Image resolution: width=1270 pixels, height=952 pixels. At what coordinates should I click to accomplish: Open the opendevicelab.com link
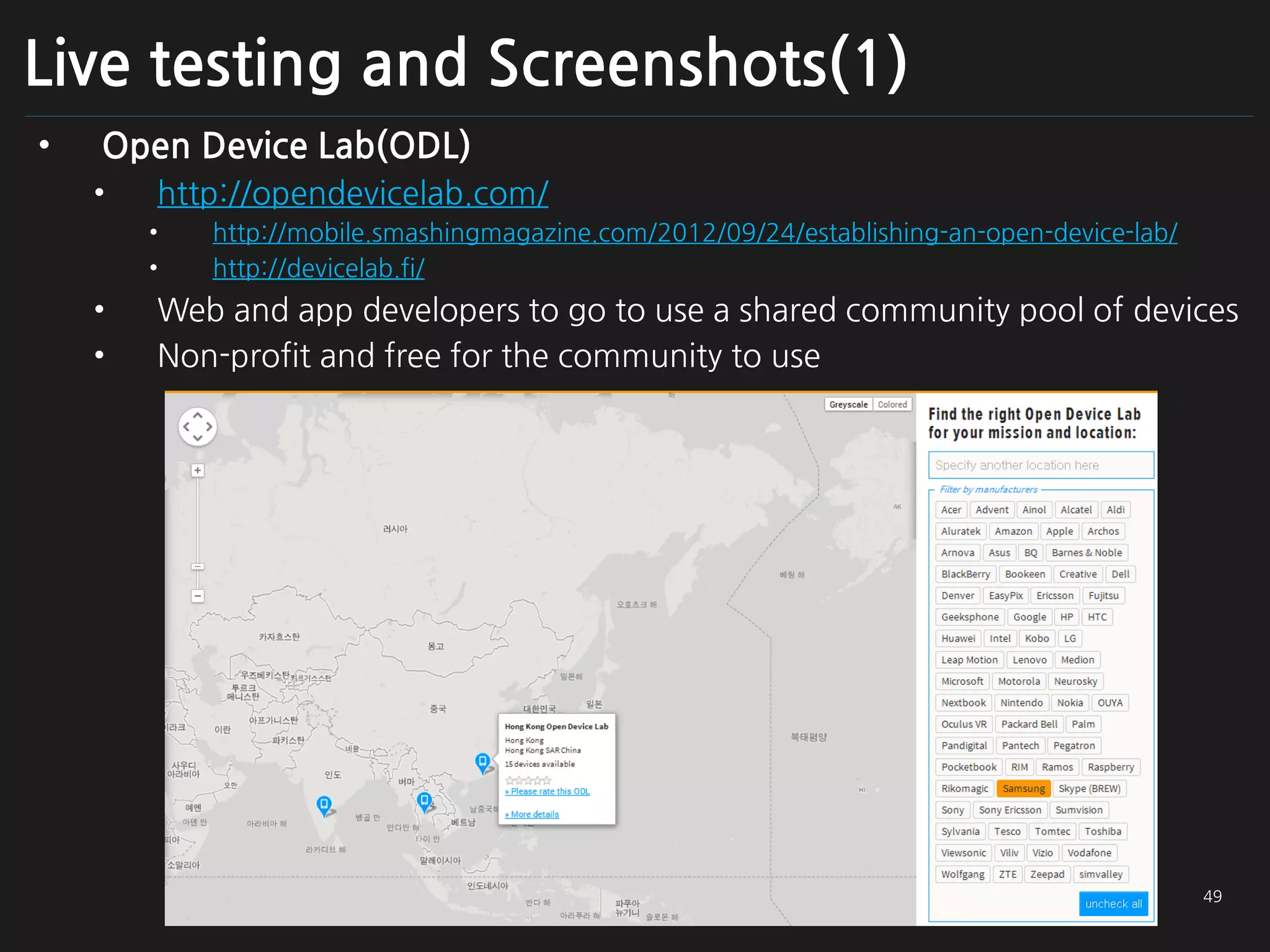[353, 193]
